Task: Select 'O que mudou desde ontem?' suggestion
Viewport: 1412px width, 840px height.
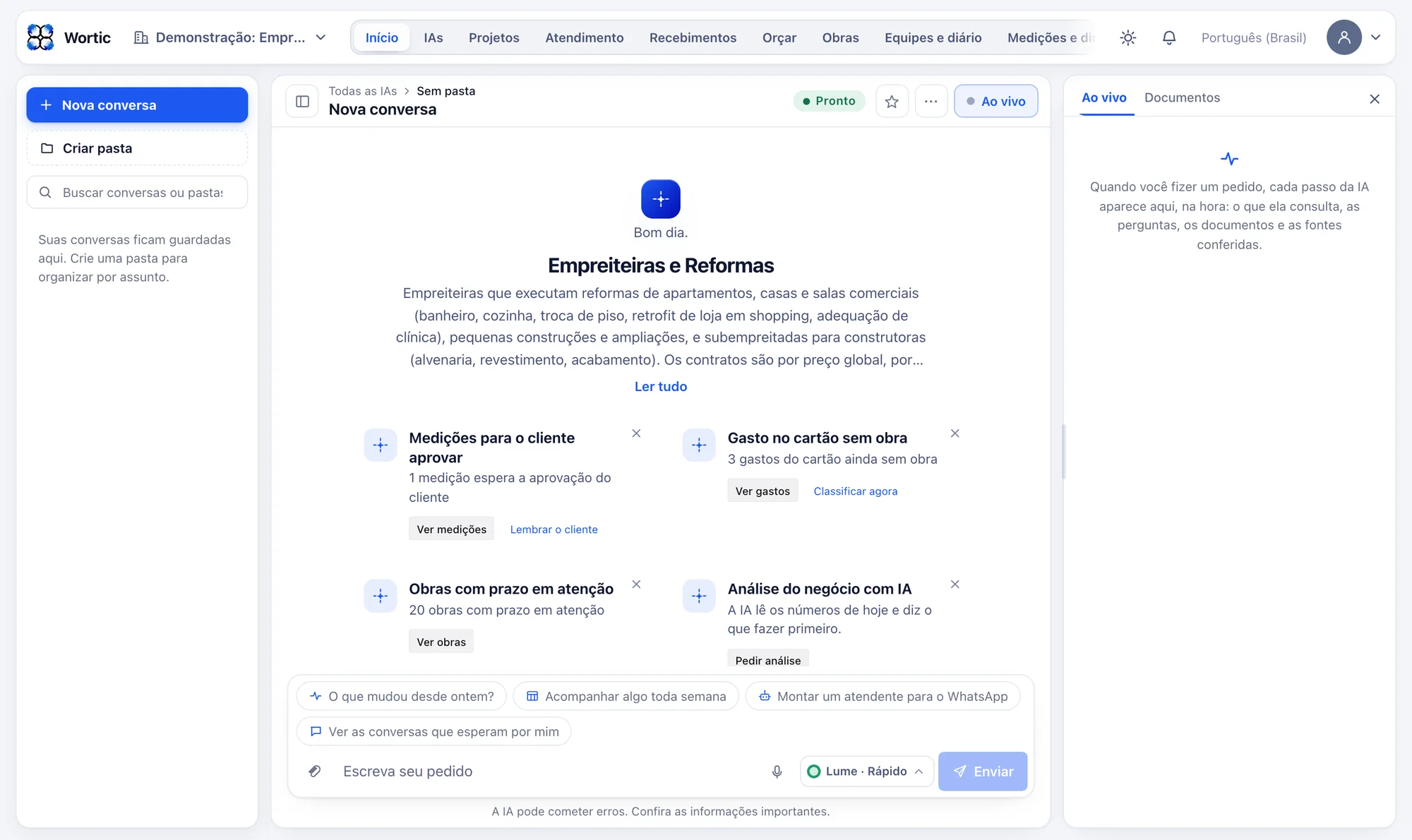Action: [401, 696]
